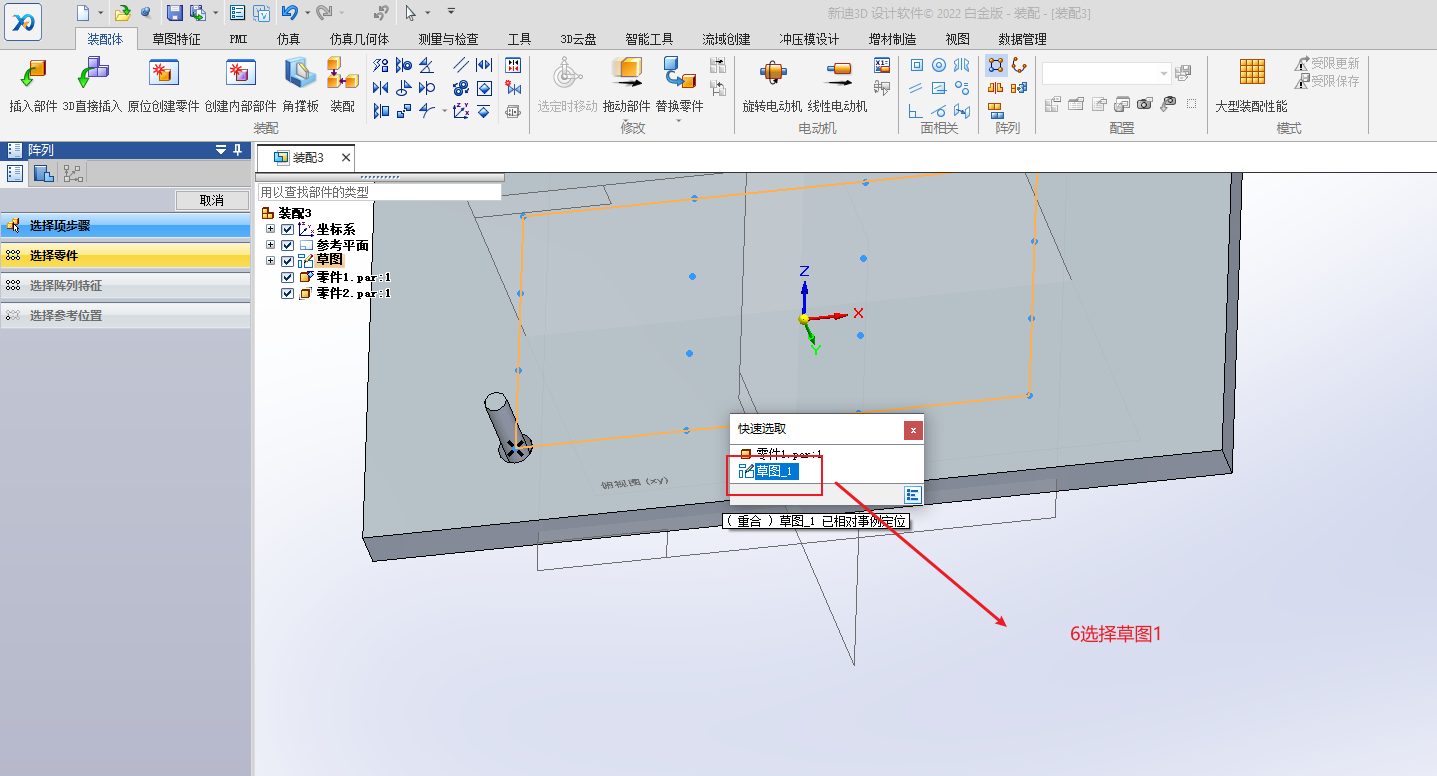Viewport: 1437px width, 776px height.
Task: Open the 视图 ribbon tab
Action: (957, 40)
